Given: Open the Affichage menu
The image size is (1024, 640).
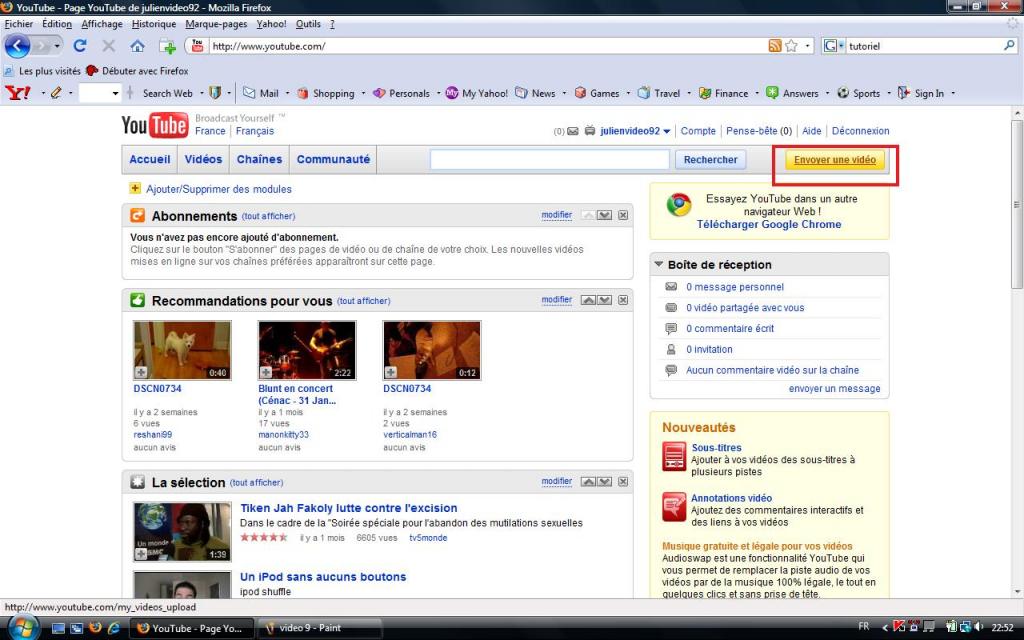Looking at the screenshot, I should pos(102,24).
